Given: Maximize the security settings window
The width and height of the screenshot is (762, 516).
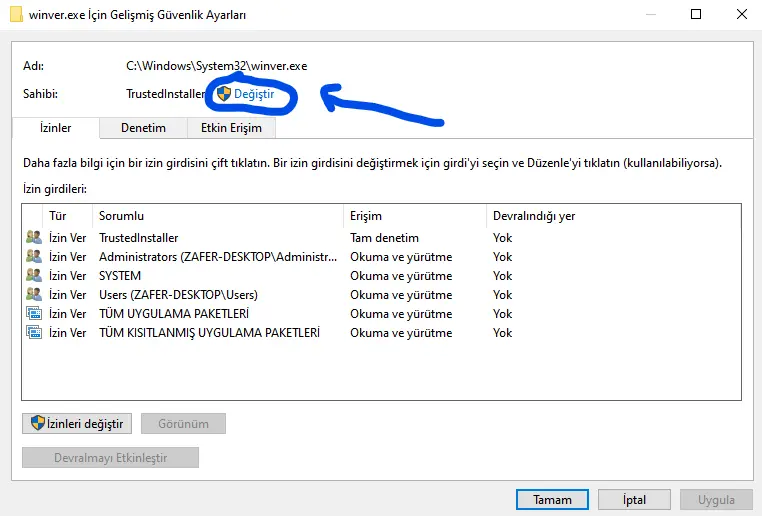Looking at the screenshot, I should coord(696,14).
